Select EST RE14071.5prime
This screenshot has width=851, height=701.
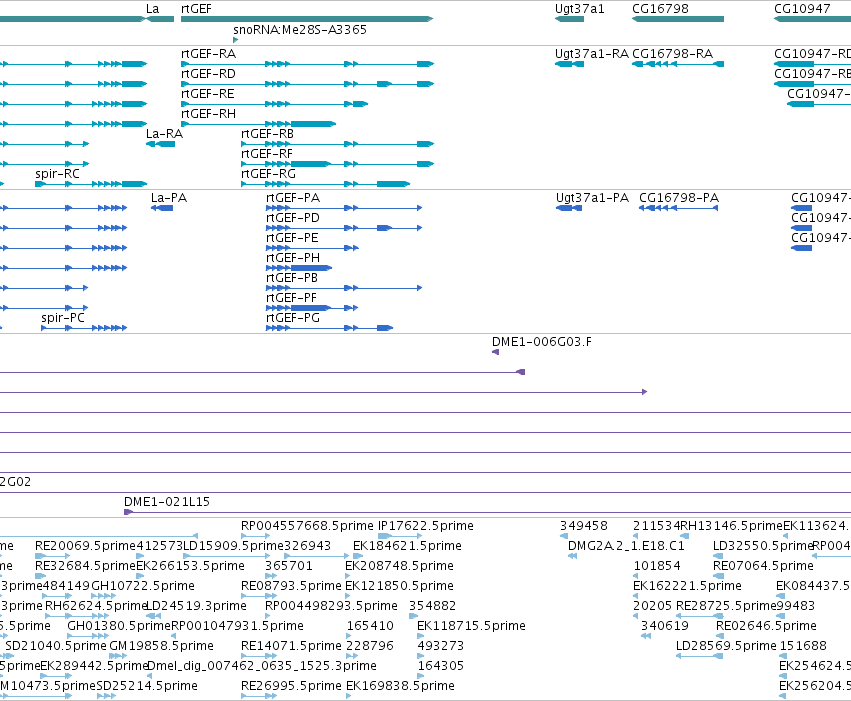pos(291,646)
